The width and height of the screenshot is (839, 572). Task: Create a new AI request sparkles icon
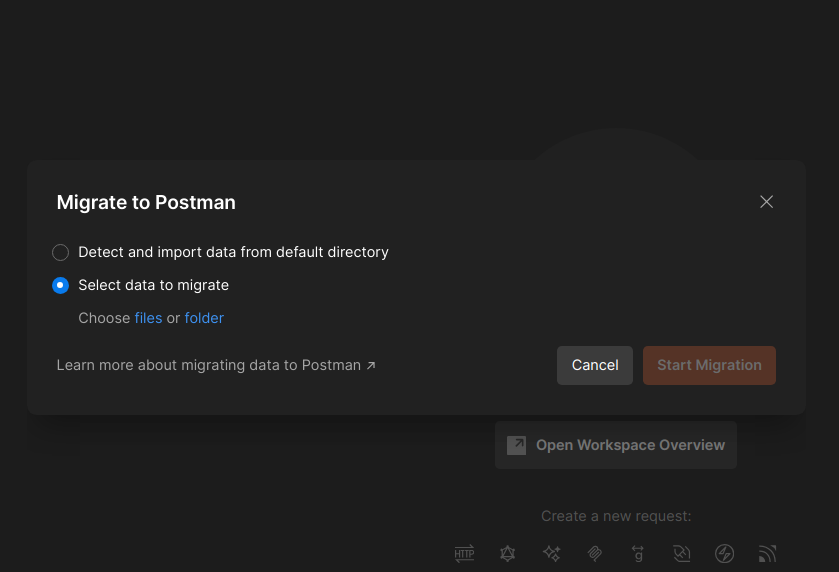click(x=551, y=553)
